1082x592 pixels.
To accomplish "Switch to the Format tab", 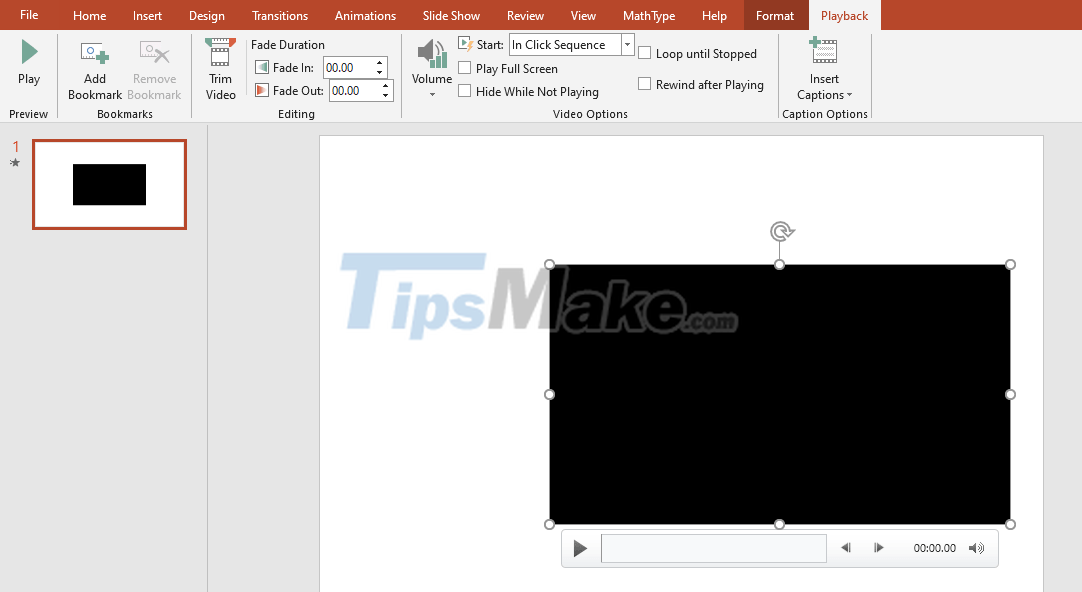I will [x=775, y=15].
